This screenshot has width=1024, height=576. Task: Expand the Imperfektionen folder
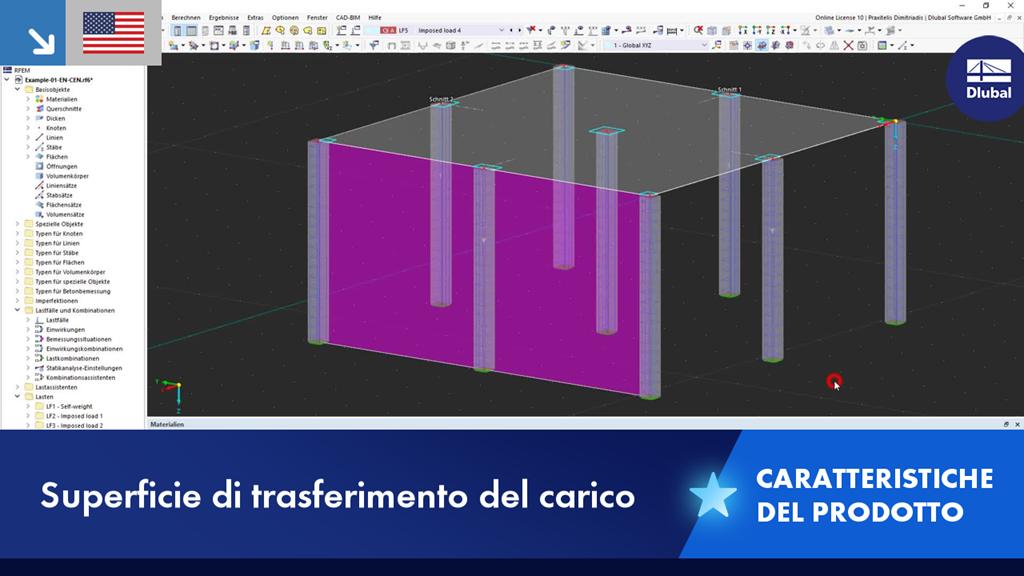pyautogui.click(x=18, y=300)
